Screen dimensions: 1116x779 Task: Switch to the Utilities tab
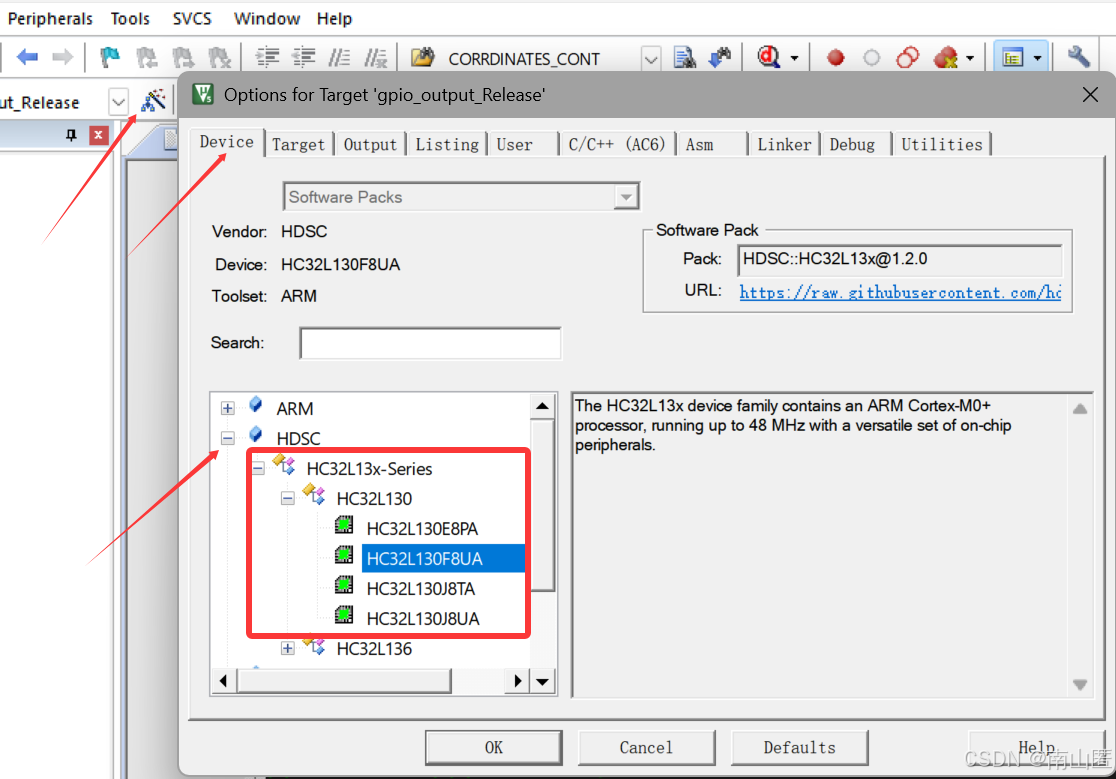942,144
